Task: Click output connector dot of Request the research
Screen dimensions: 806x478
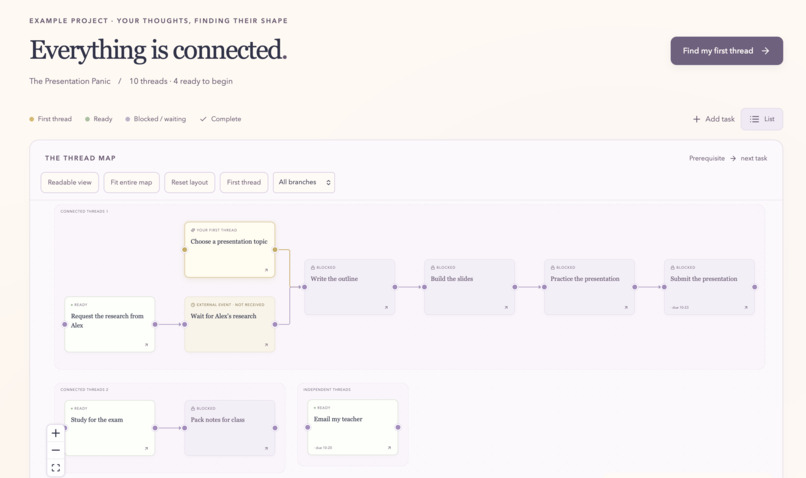Action: pos(155,324)
